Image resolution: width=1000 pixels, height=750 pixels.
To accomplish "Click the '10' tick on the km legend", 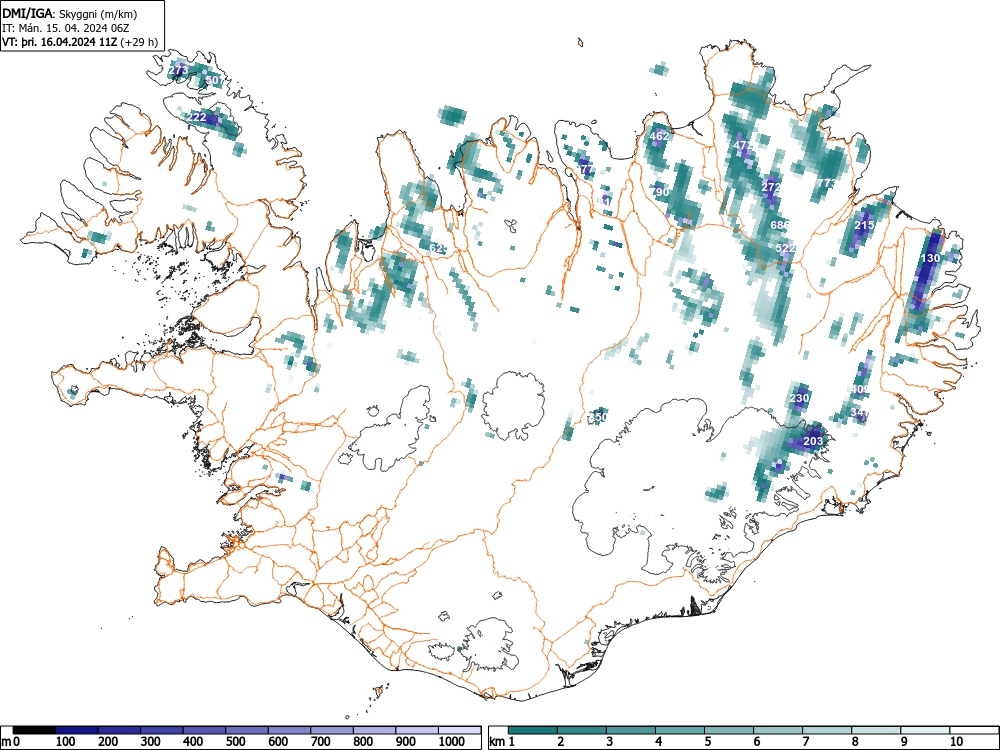I will [956, 742].
